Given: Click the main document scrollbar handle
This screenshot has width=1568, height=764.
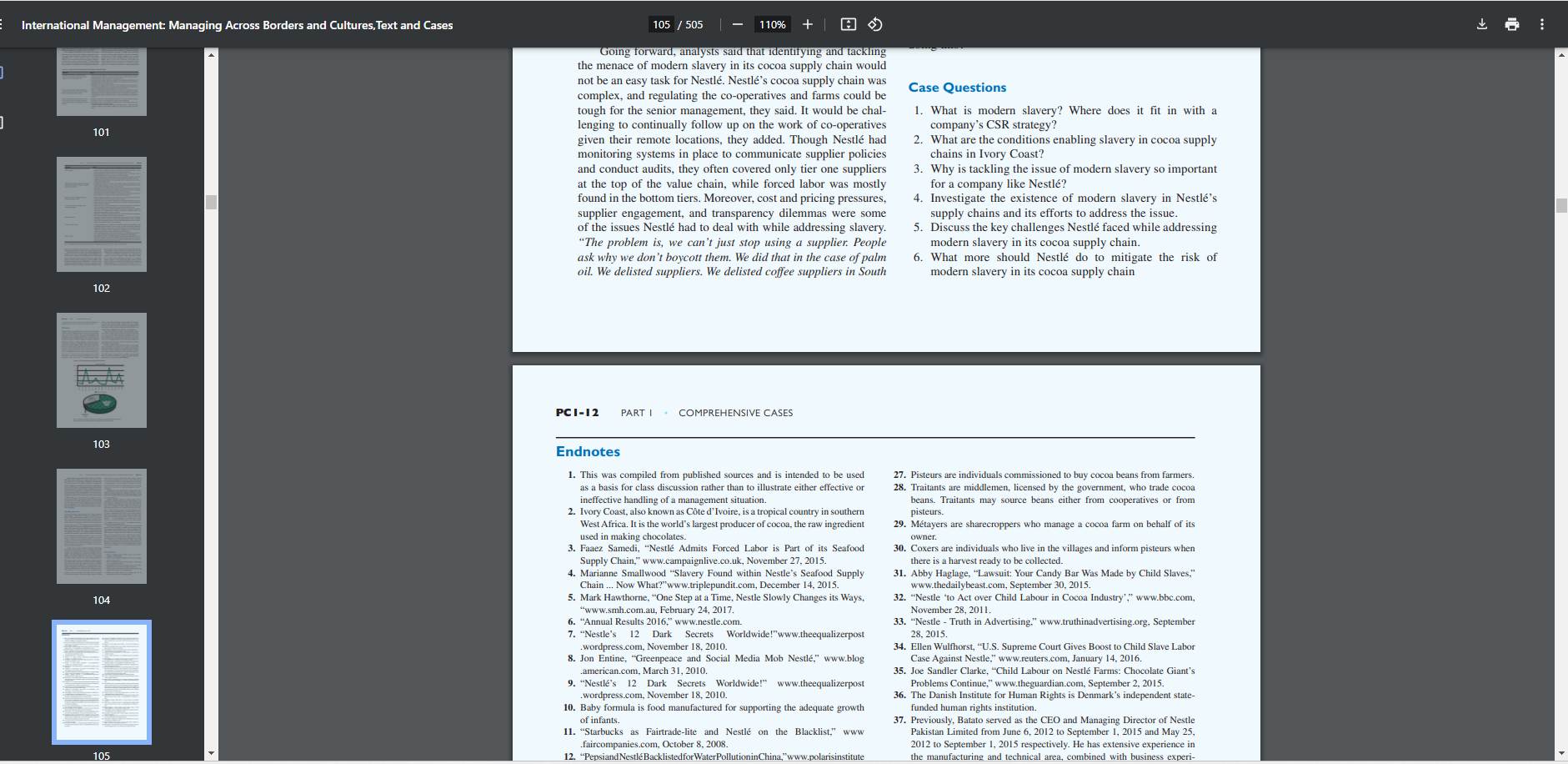Looking at the screenshot, I should (1561, 205).
